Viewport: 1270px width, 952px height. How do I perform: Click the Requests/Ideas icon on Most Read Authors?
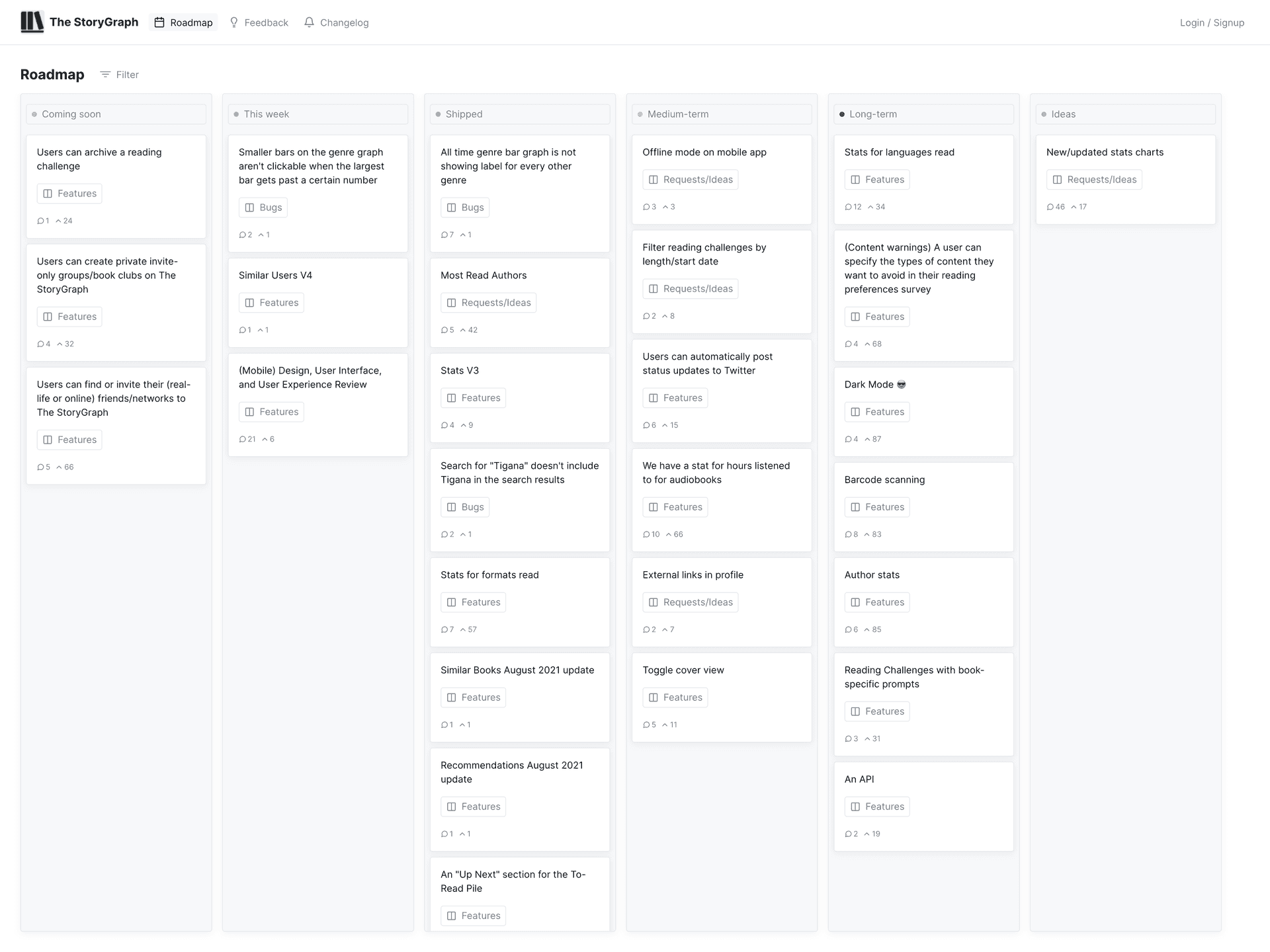452,302
